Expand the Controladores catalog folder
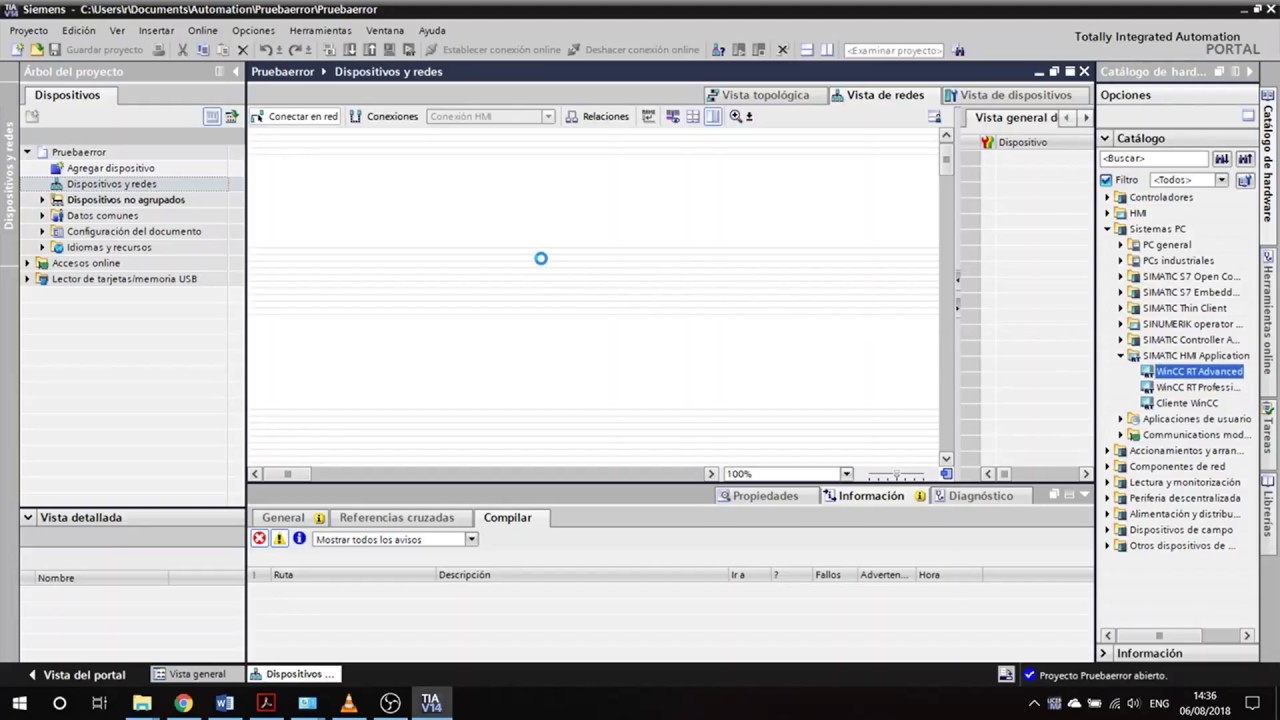 1108,198
